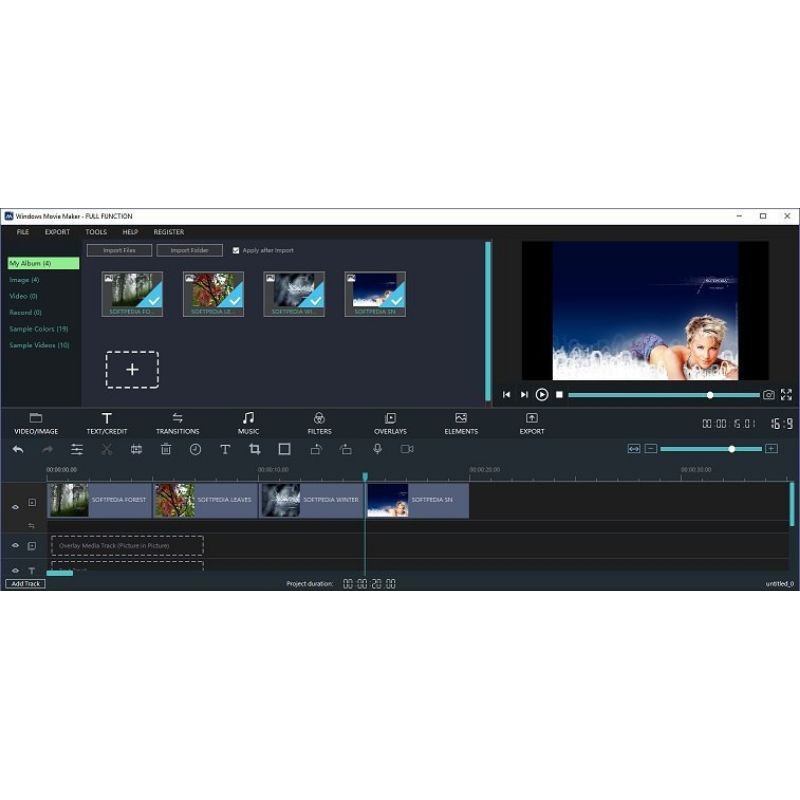800x800 pixels.
Task: Open the aspect ratio 16:9 selector
Action: [x=781, y=424]
